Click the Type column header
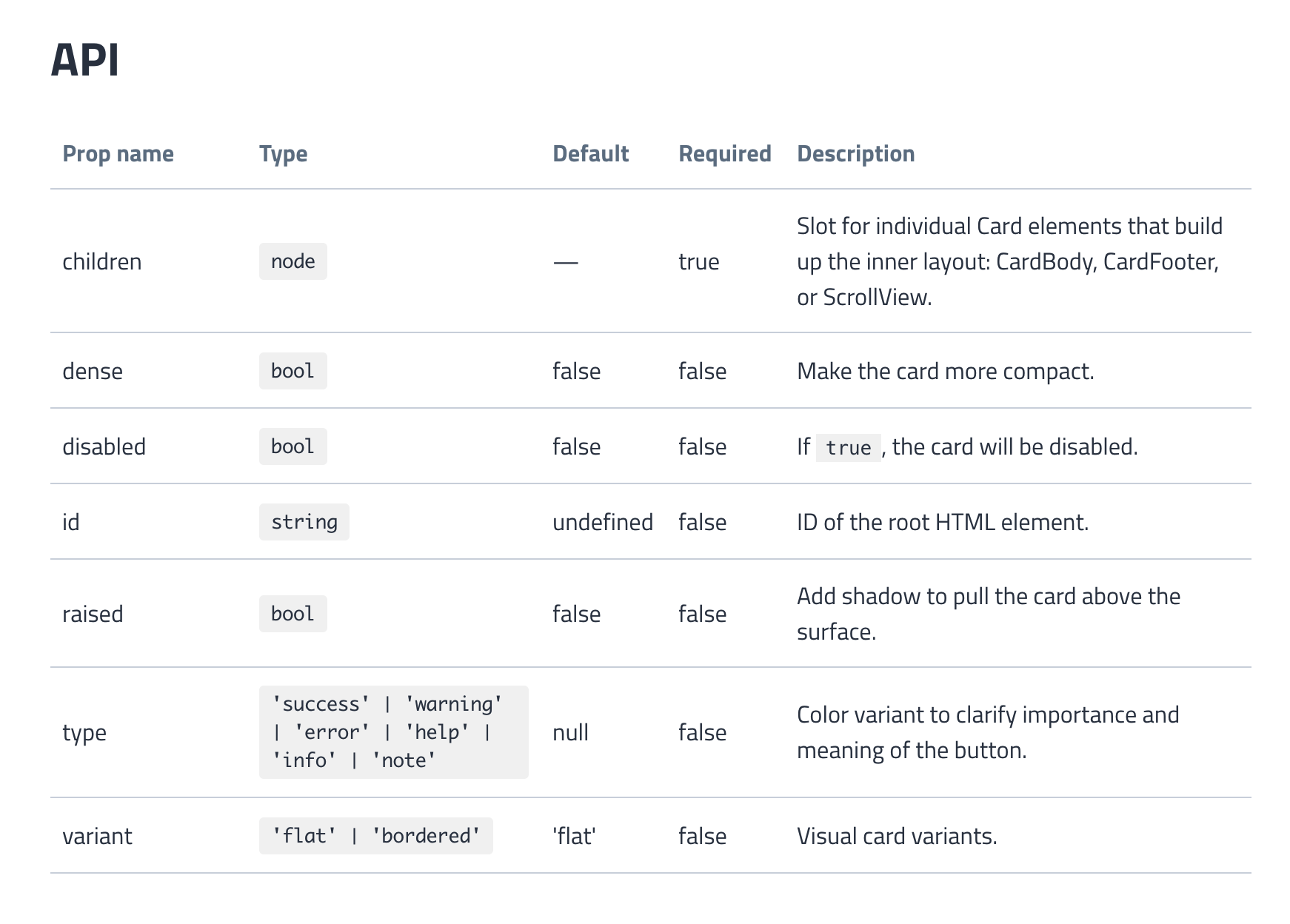The height and width of the screenshot is (924, 1290). click(283, 154)
